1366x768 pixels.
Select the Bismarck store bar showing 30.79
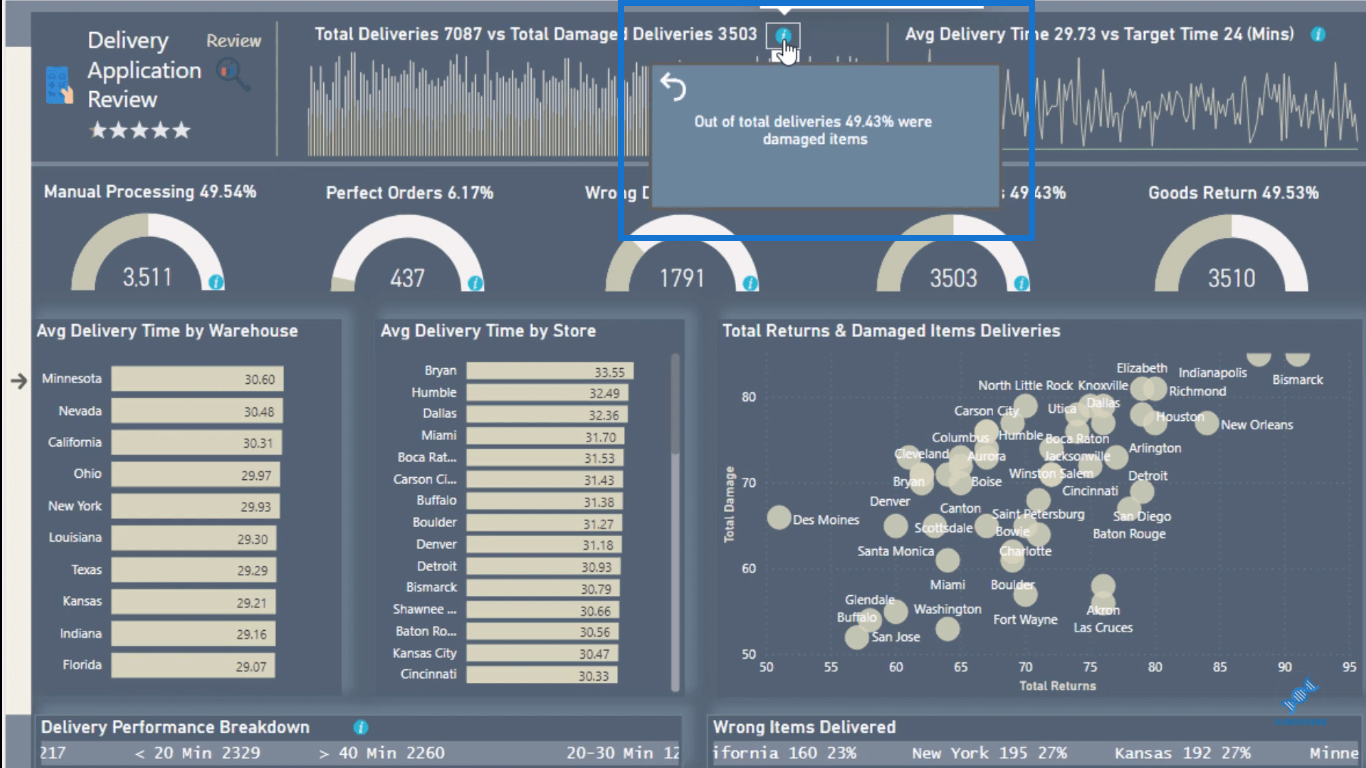(542, 588)
